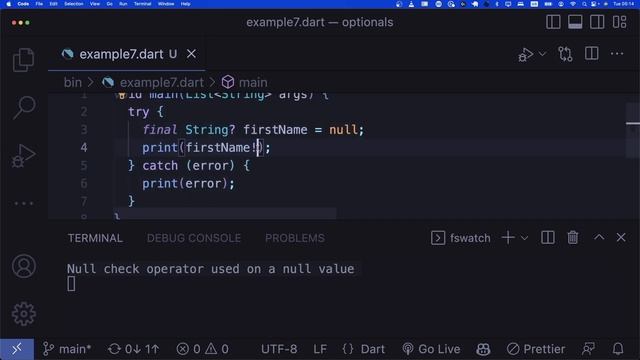Click the null check error terminal output
This screenshot has width=640, height=360.
[x=211, y=269]
